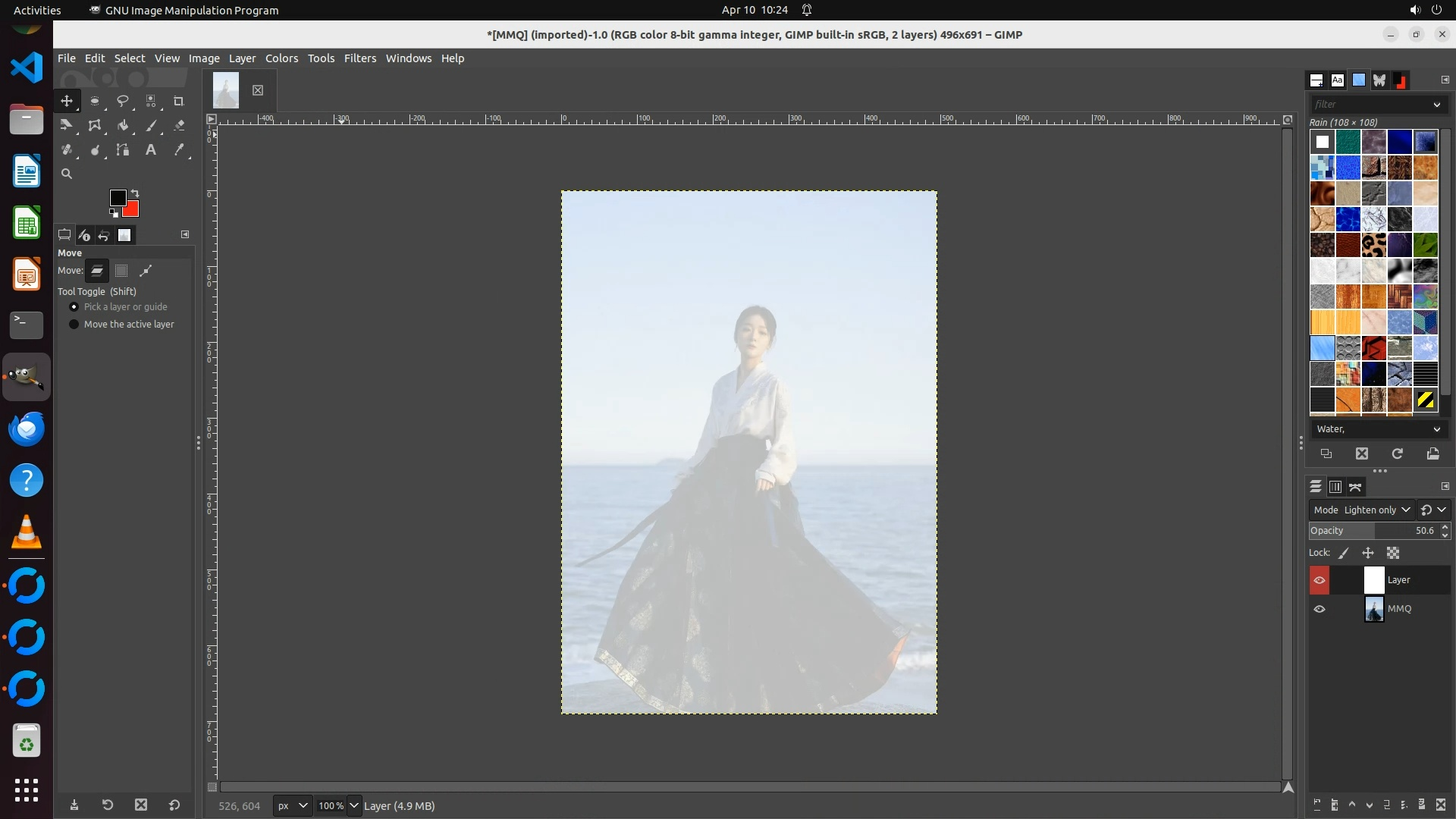Click the red background color swatch
This screenshot has width=1456, height=819.
coord(133,211)
